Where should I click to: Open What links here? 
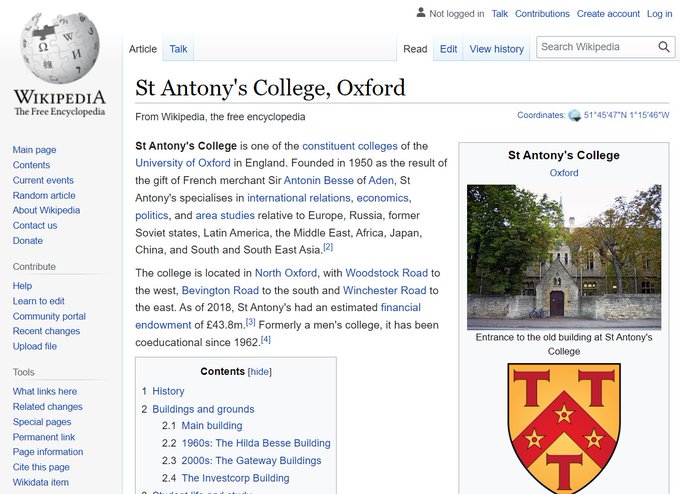pyautogui.click(x=45, y=391)
